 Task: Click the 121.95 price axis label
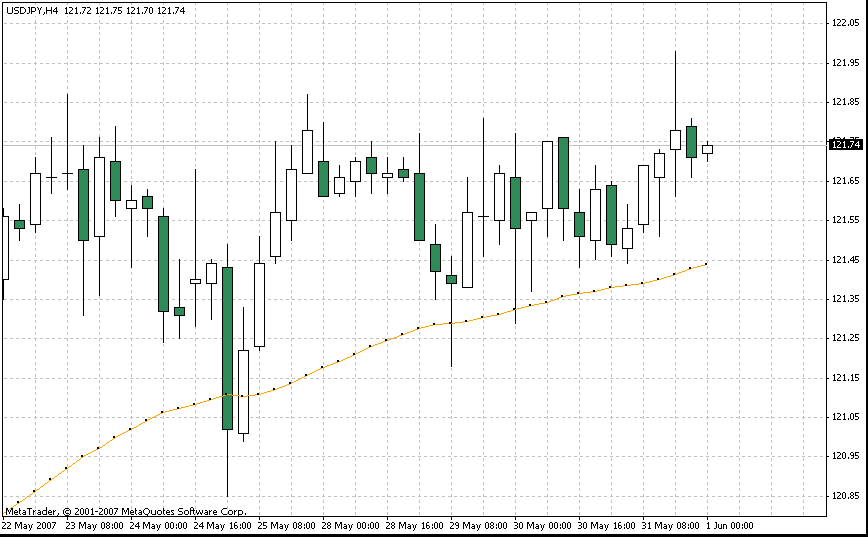846,62
